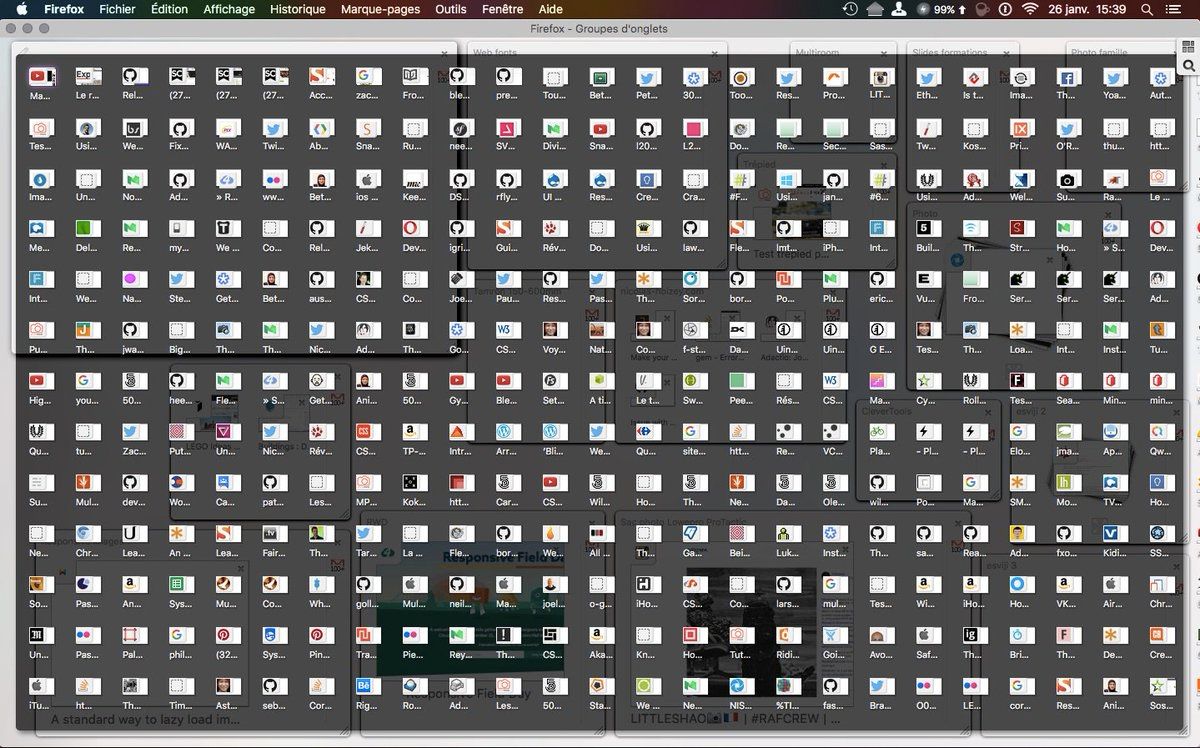The height and width of the screenshot is (748, 1200).
Task: Open the Fichier menu
Action: (118, 9)
